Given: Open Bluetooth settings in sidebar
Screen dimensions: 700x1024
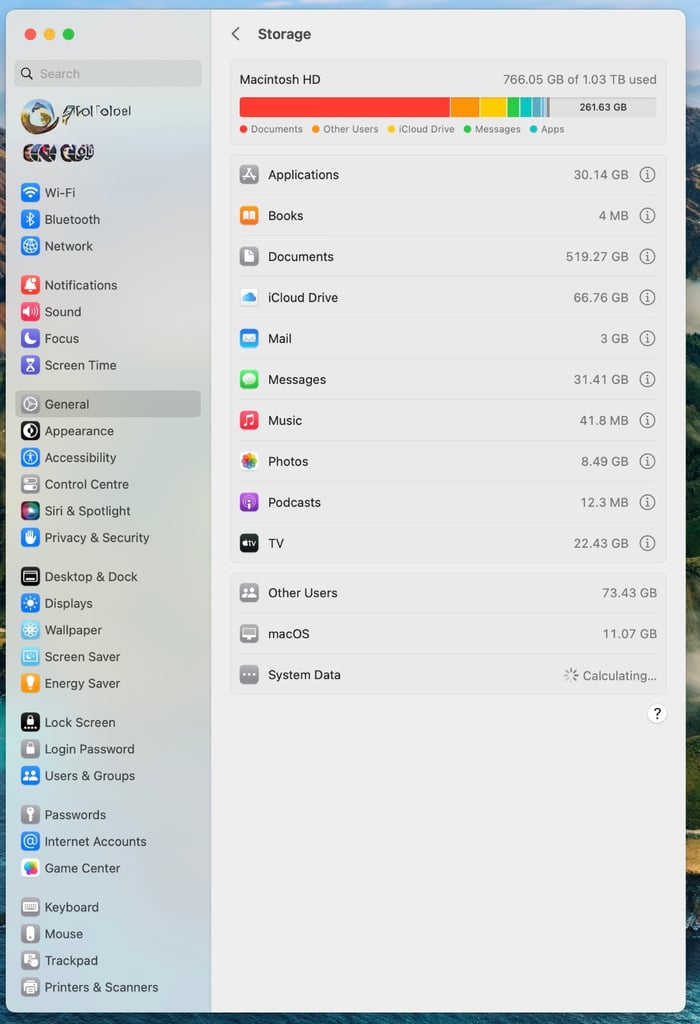Looking at the screenshot, I should point(108,219).
